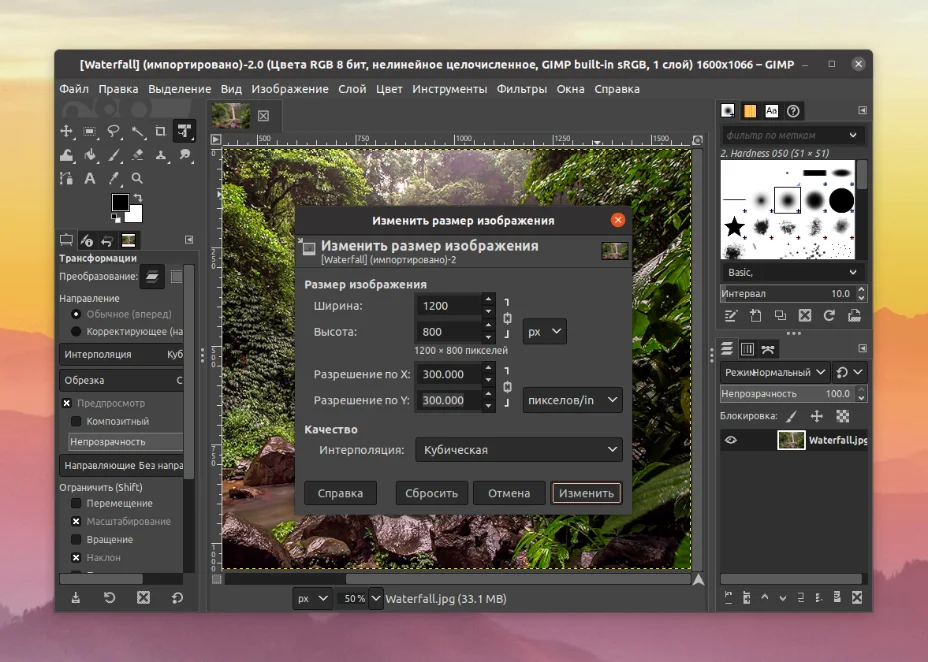928x662 pixels.
Task: Grab the Color Picker tool
Action: [x=115, y=178]
